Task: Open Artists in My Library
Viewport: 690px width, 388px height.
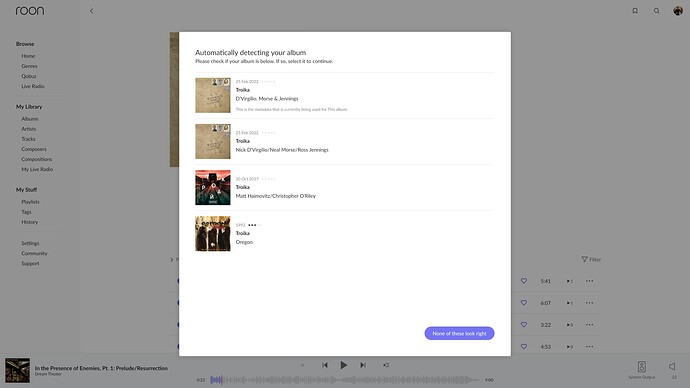Action: [29, 129]
